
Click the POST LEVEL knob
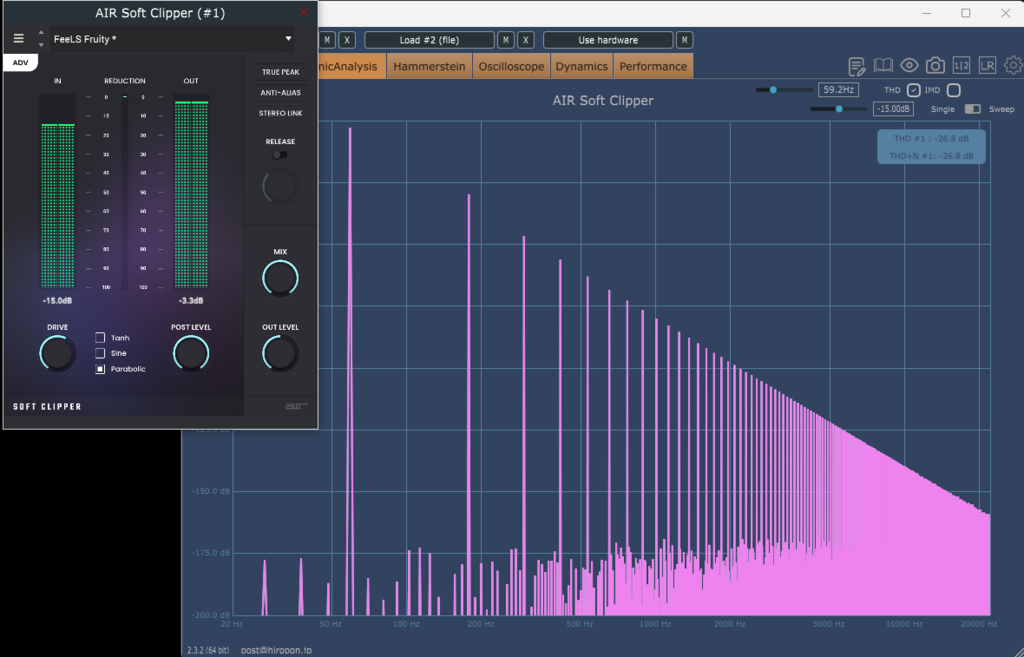pos(191,353)
